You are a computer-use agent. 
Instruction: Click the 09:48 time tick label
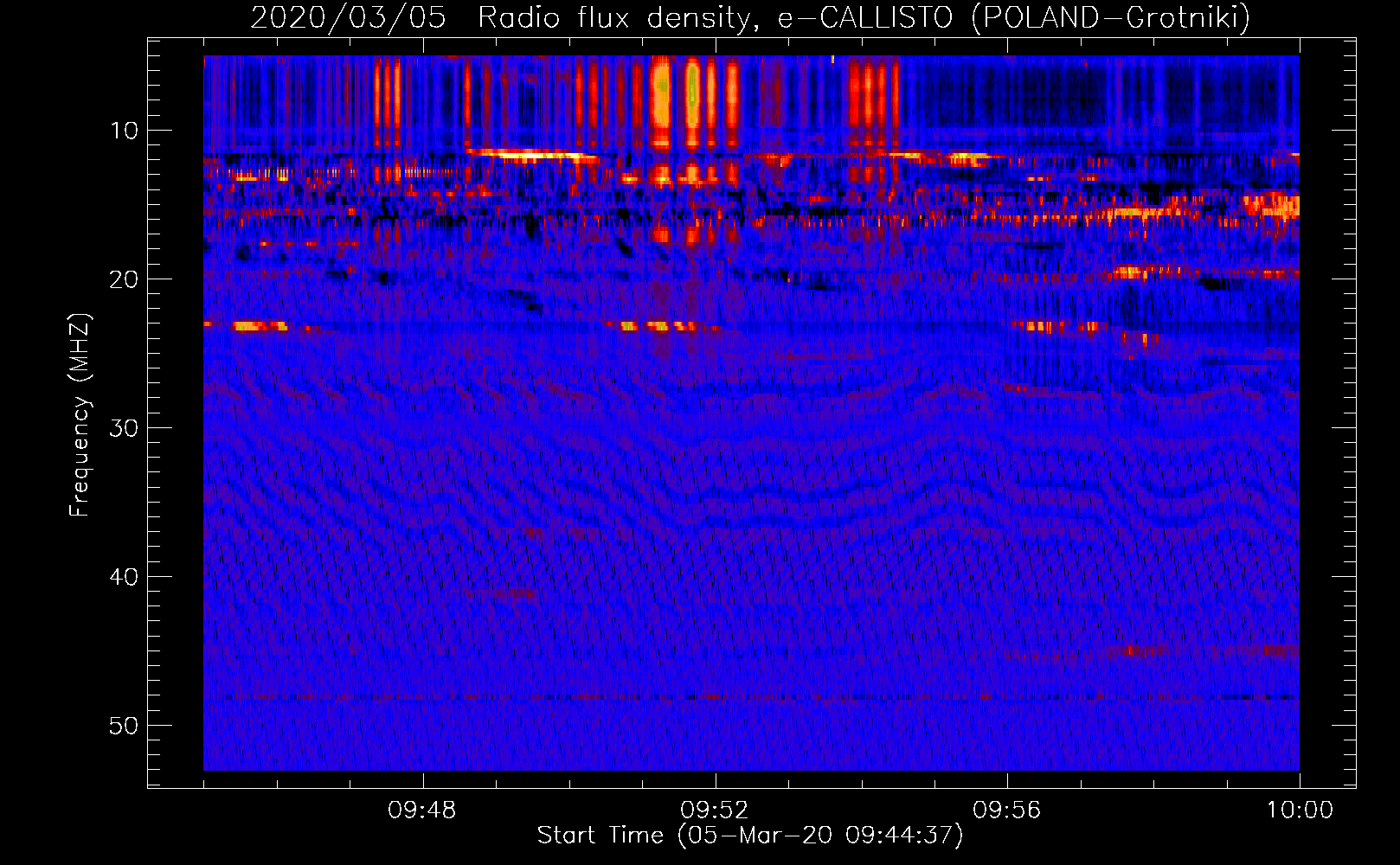422,811
